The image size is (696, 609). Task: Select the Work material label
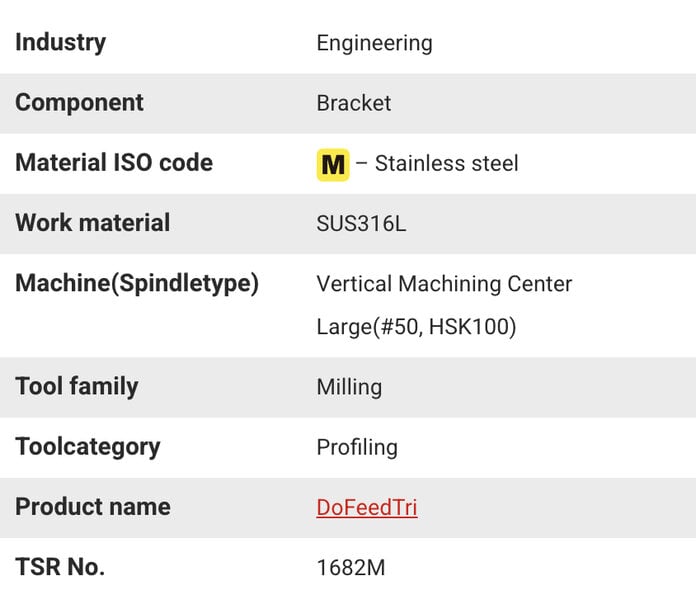pos(92,223)
